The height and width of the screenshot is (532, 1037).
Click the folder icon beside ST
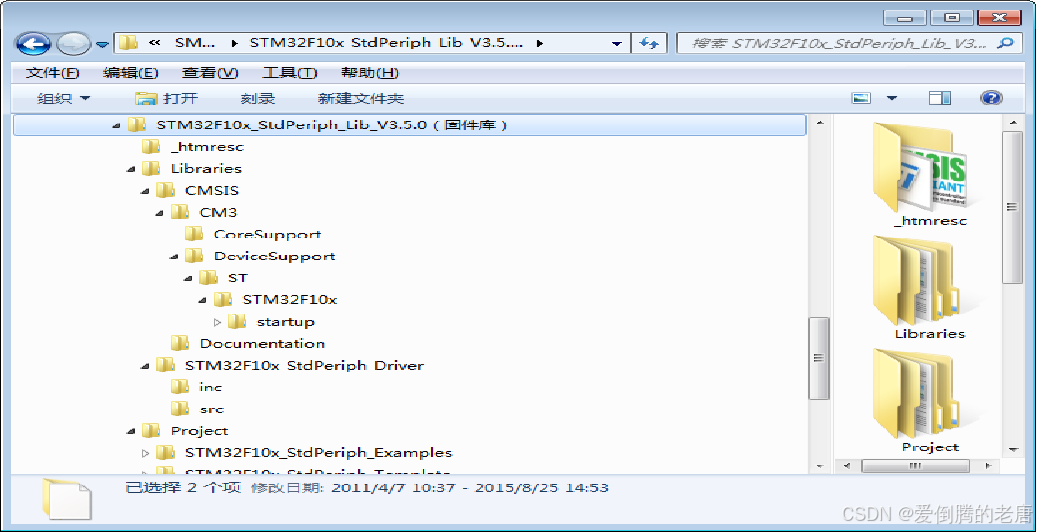208,278
